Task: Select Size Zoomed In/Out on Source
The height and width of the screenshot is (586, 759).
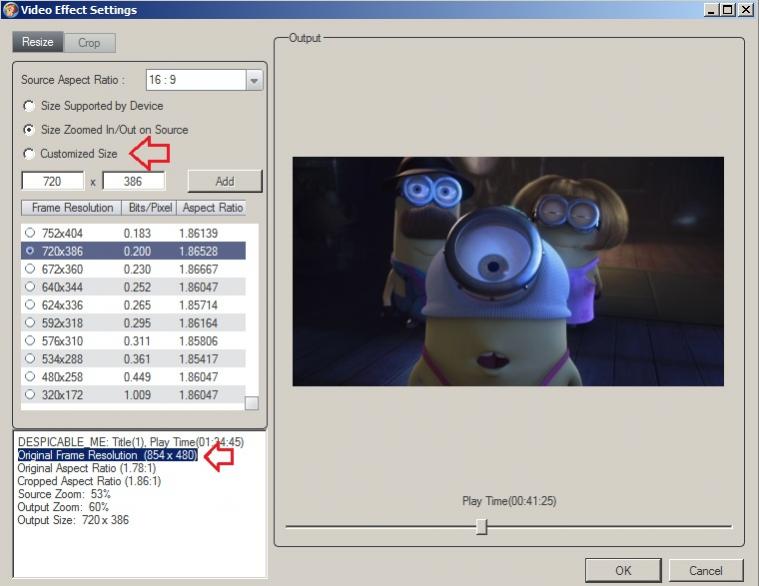Action: click(29, 130)
